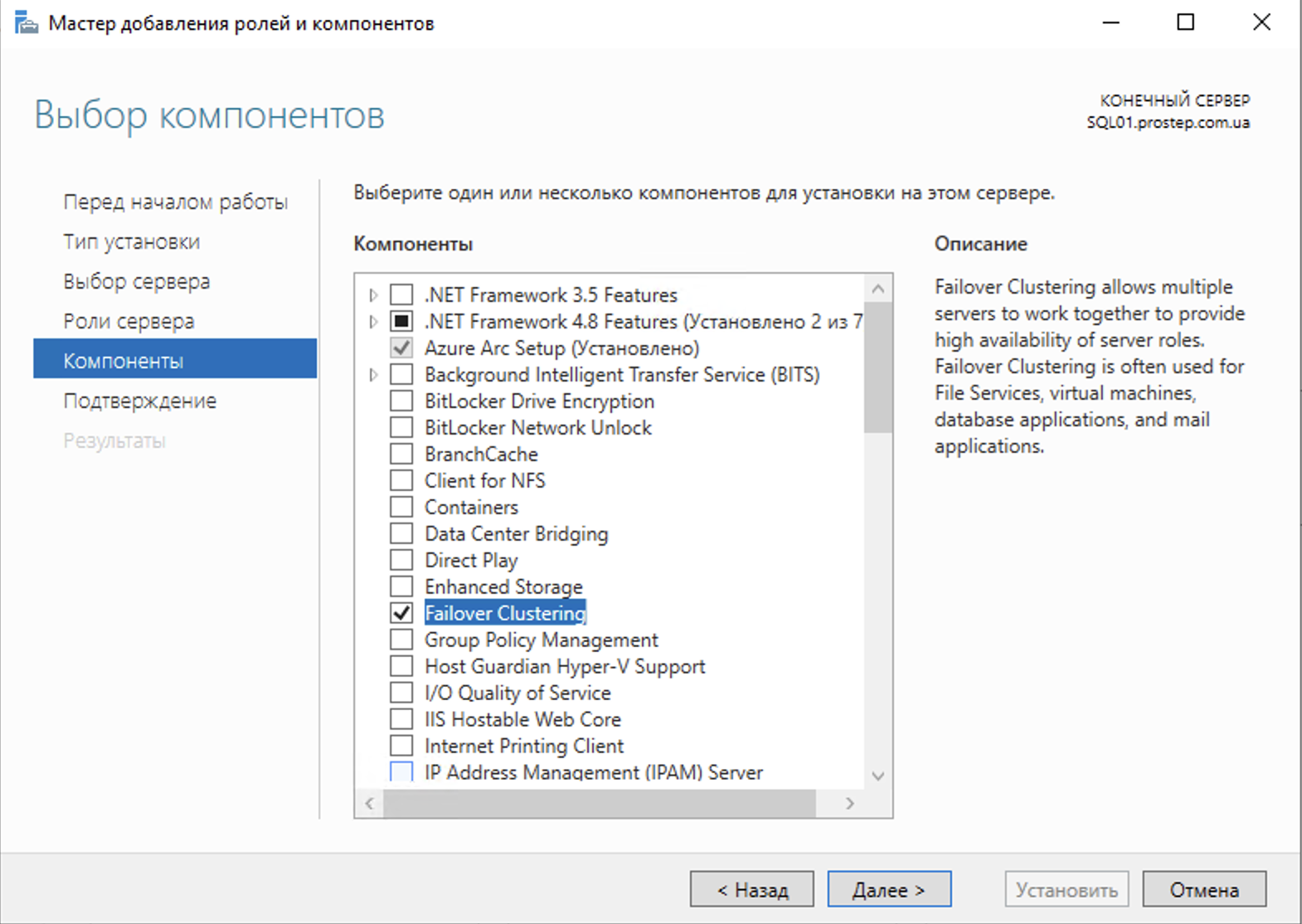
Task: Select the Internet Printing Client row label
Action: pyautogui.click(x=524, y=746)
